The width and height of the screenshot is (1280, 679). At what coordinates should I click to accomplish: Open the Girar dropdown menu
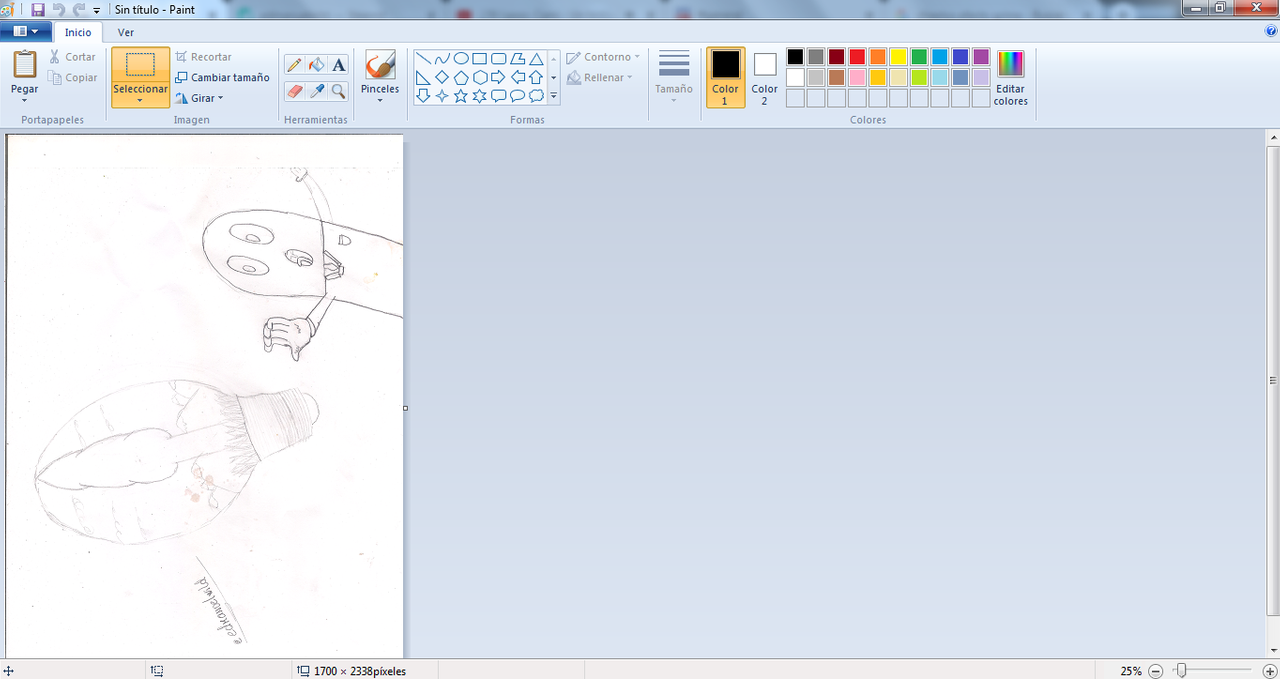(x=199, y=98)
